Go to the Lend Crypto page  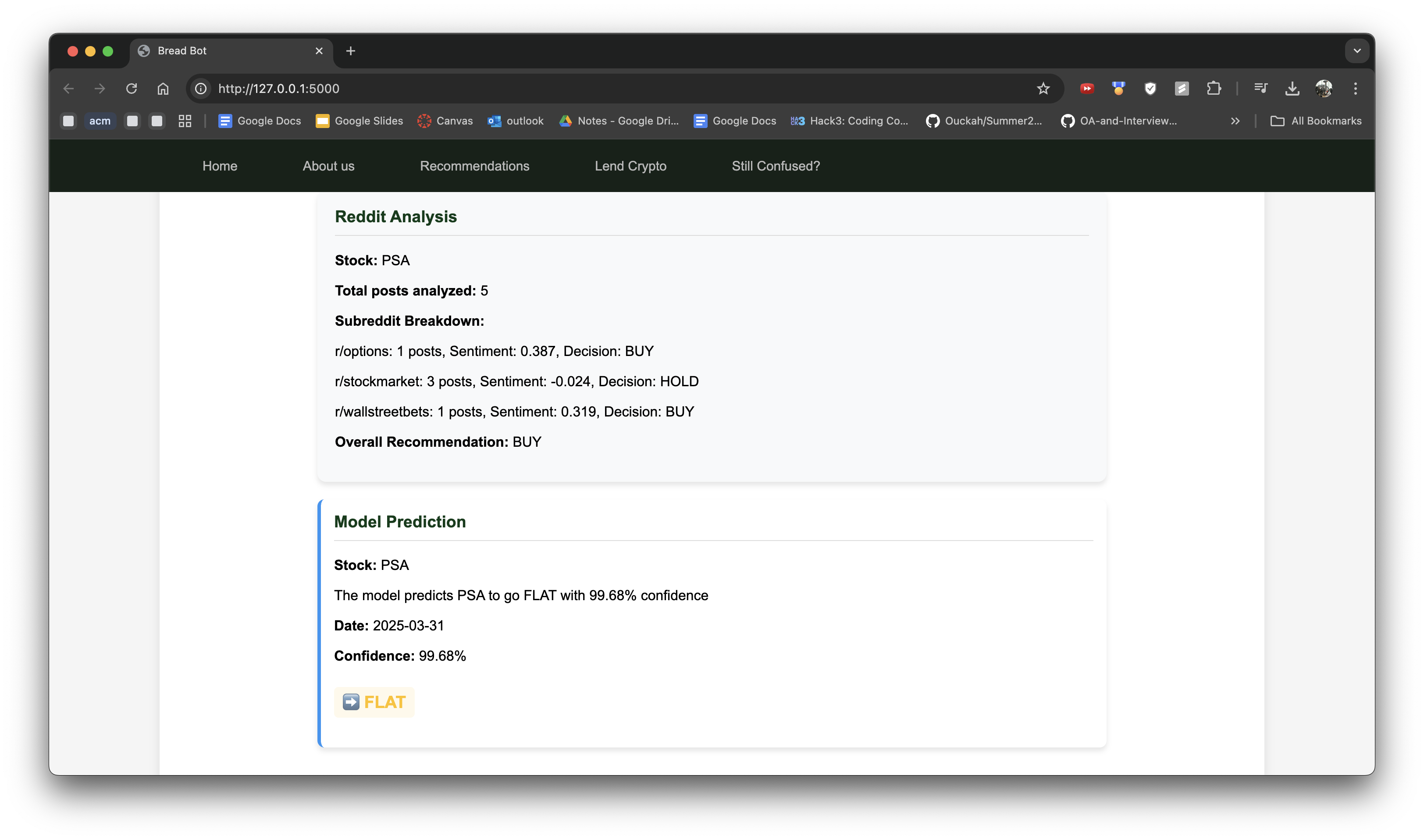(630, 166)
